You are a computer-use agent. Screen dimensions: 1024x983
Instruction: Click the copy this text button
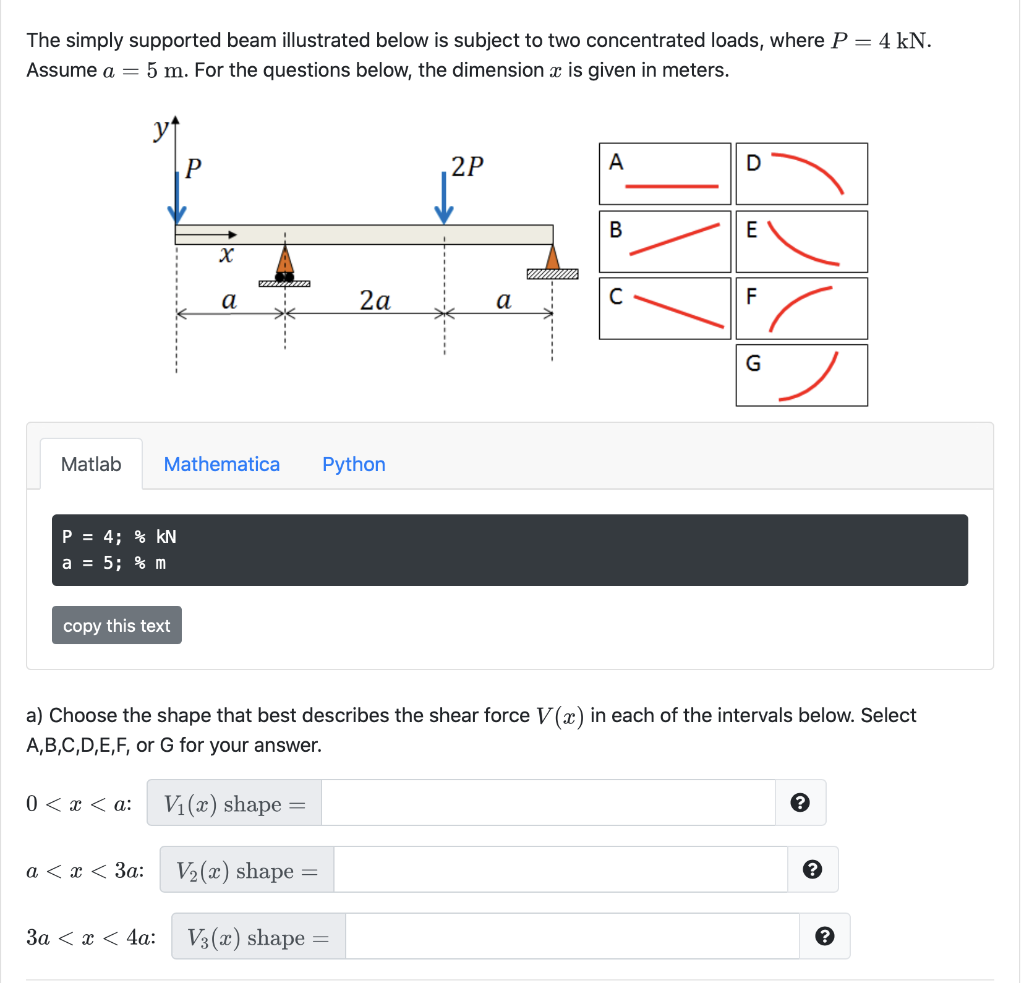[x=116, y=624]
